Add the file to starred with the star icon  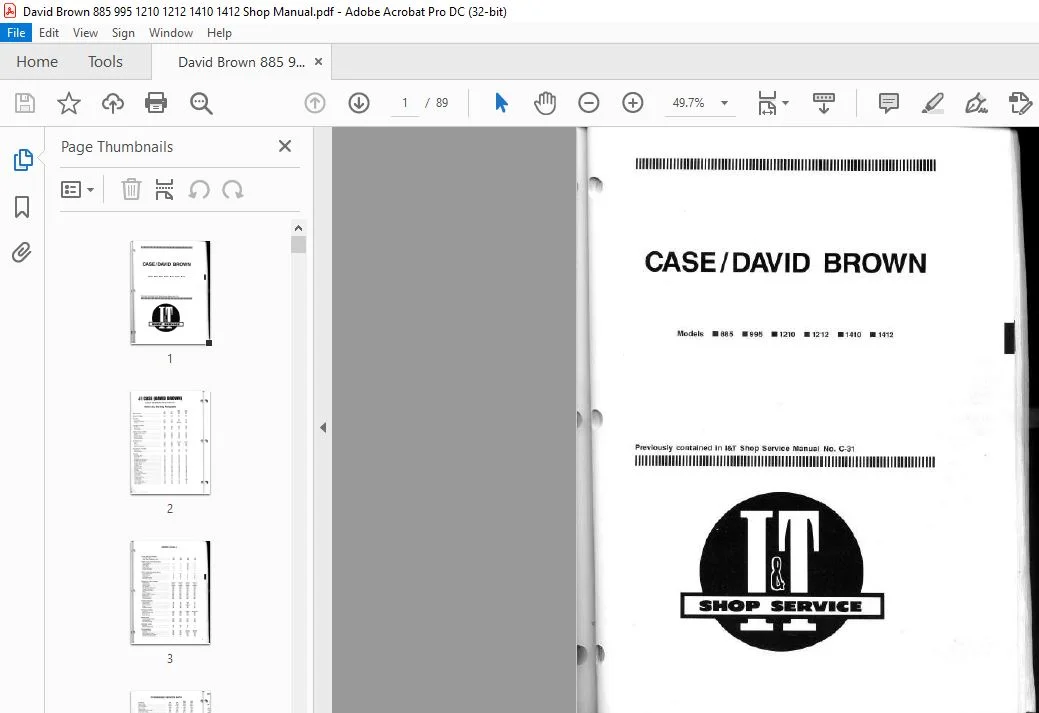pyautogui.click(x=68, y=103)
